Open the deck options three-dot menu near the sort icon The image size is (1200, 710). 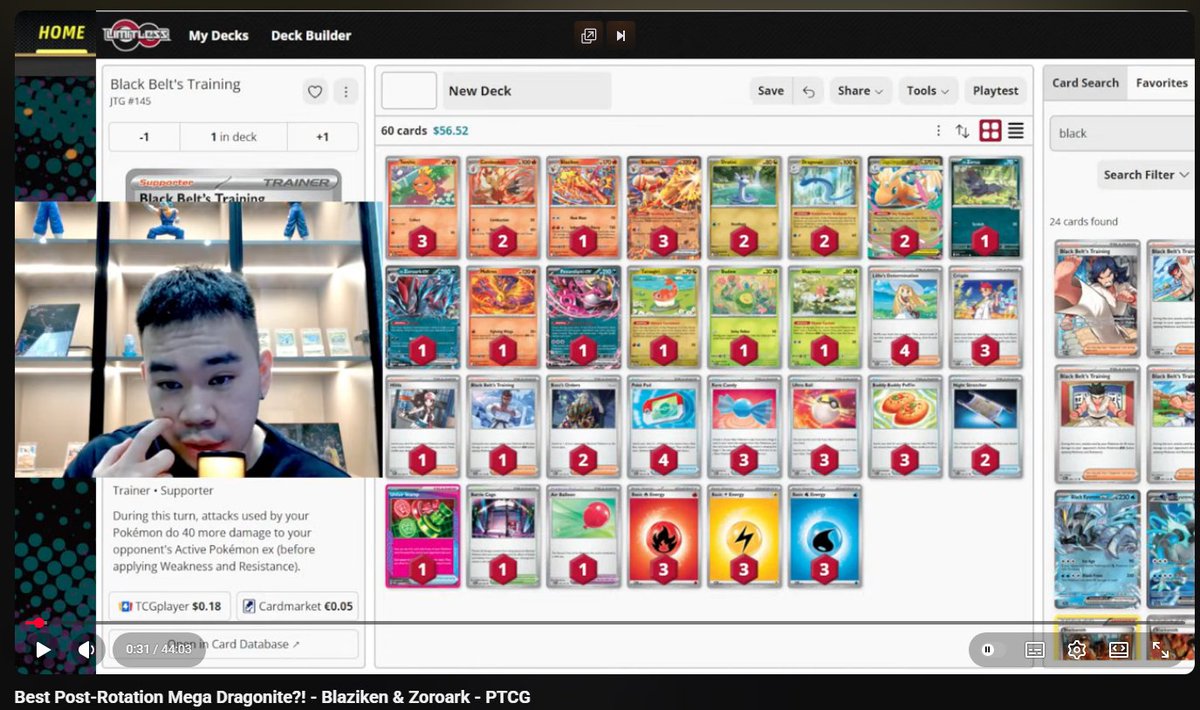coord(938,131)
